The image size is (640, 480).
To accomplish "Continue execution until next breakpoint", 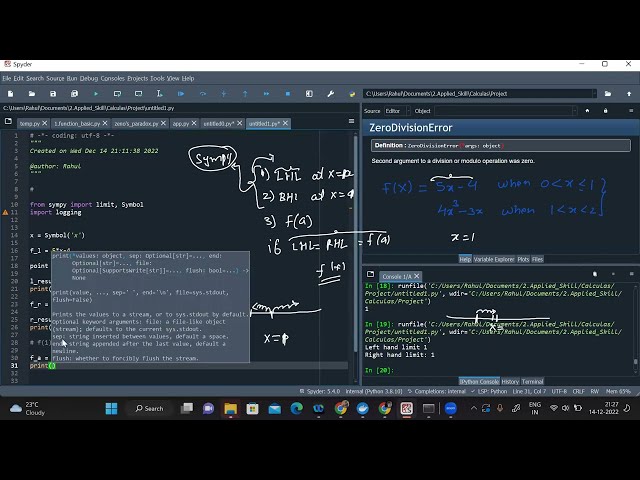I will (x=266, y=94).
